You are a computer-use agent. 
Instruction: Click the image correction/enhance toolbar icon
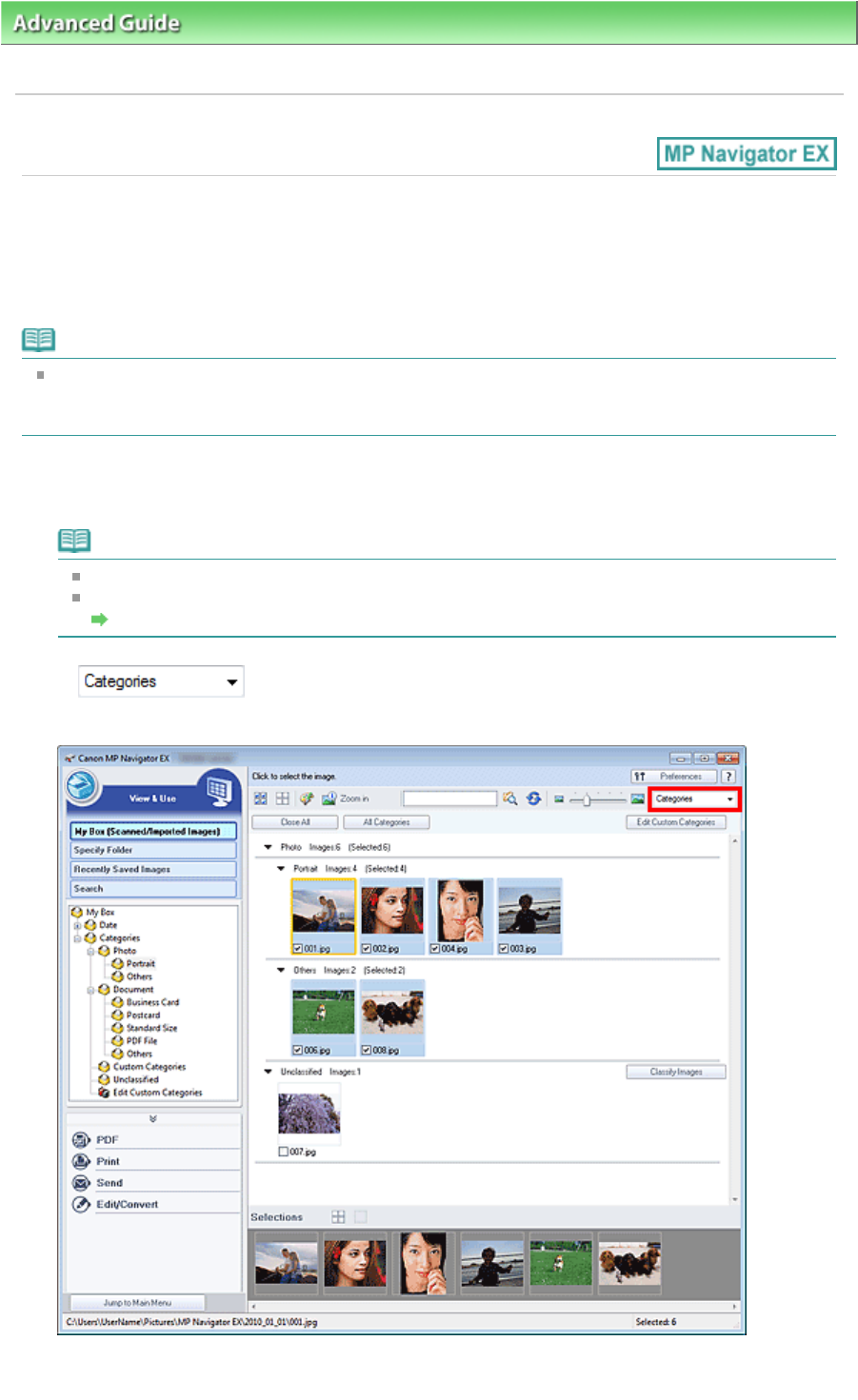click(x=307, y=799)
